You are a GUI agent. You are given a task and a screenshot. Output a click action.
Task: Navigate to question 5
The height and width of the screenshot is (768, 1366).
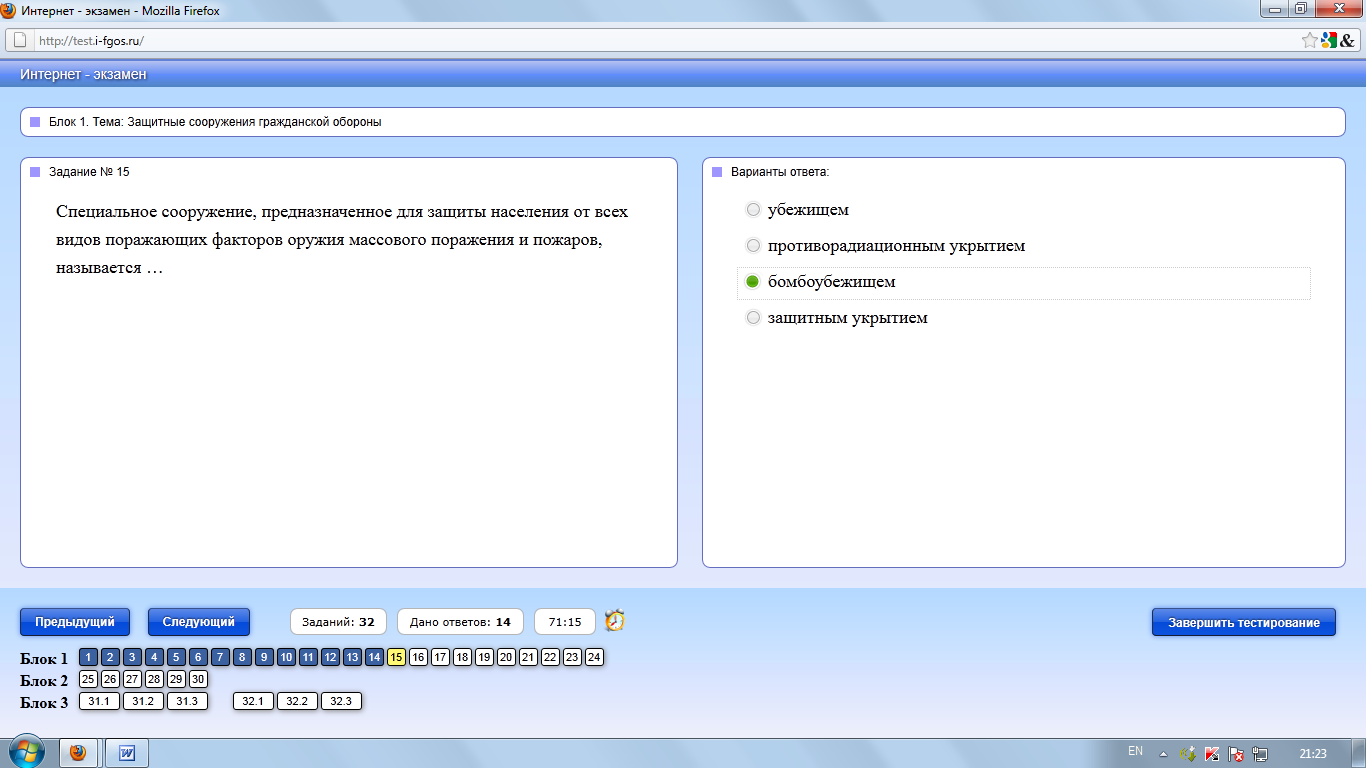[176, 657]
